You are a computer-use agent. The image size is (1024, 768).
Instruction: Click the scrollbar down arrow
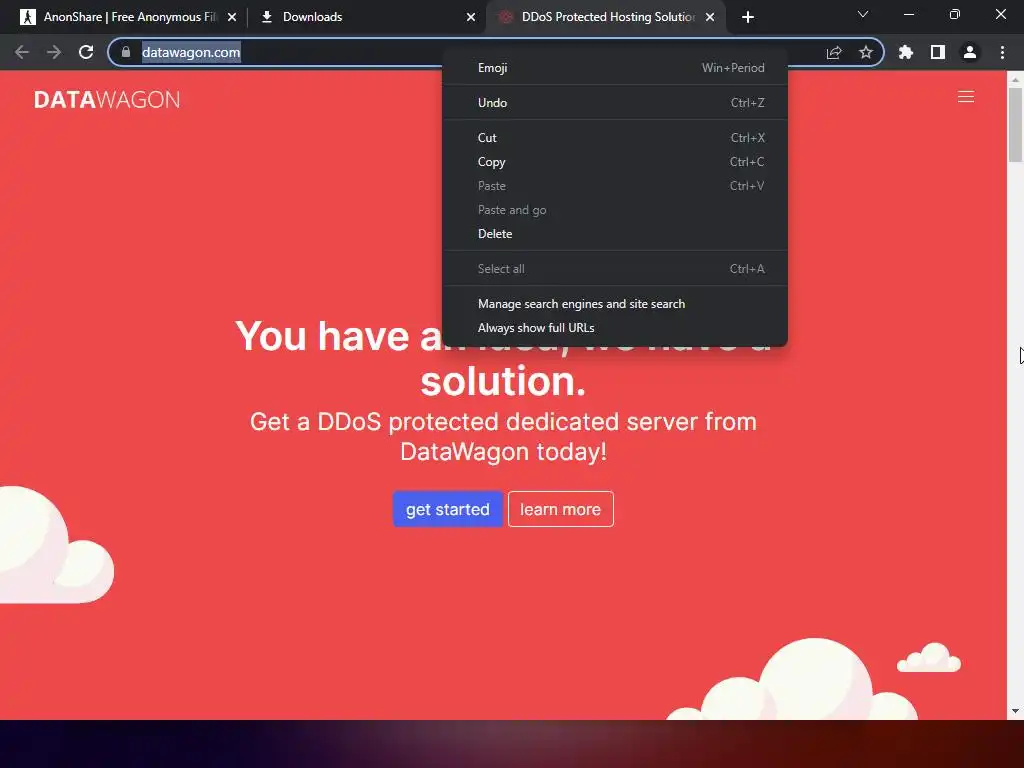coord(1015,711)
